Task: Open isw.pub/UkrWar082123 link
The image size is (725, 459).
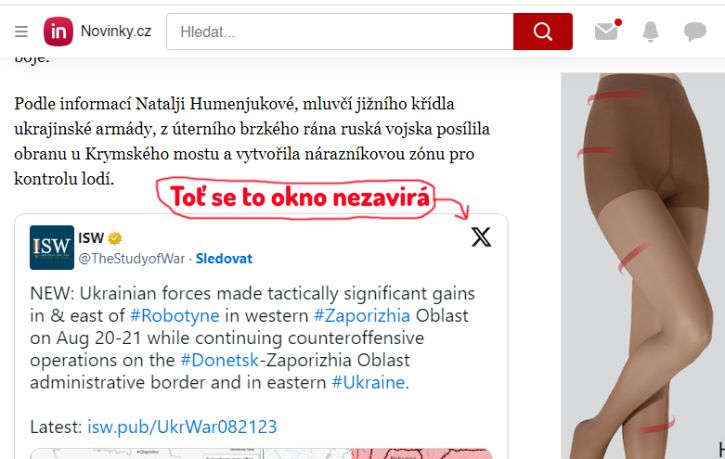Action: click(182, 427)
